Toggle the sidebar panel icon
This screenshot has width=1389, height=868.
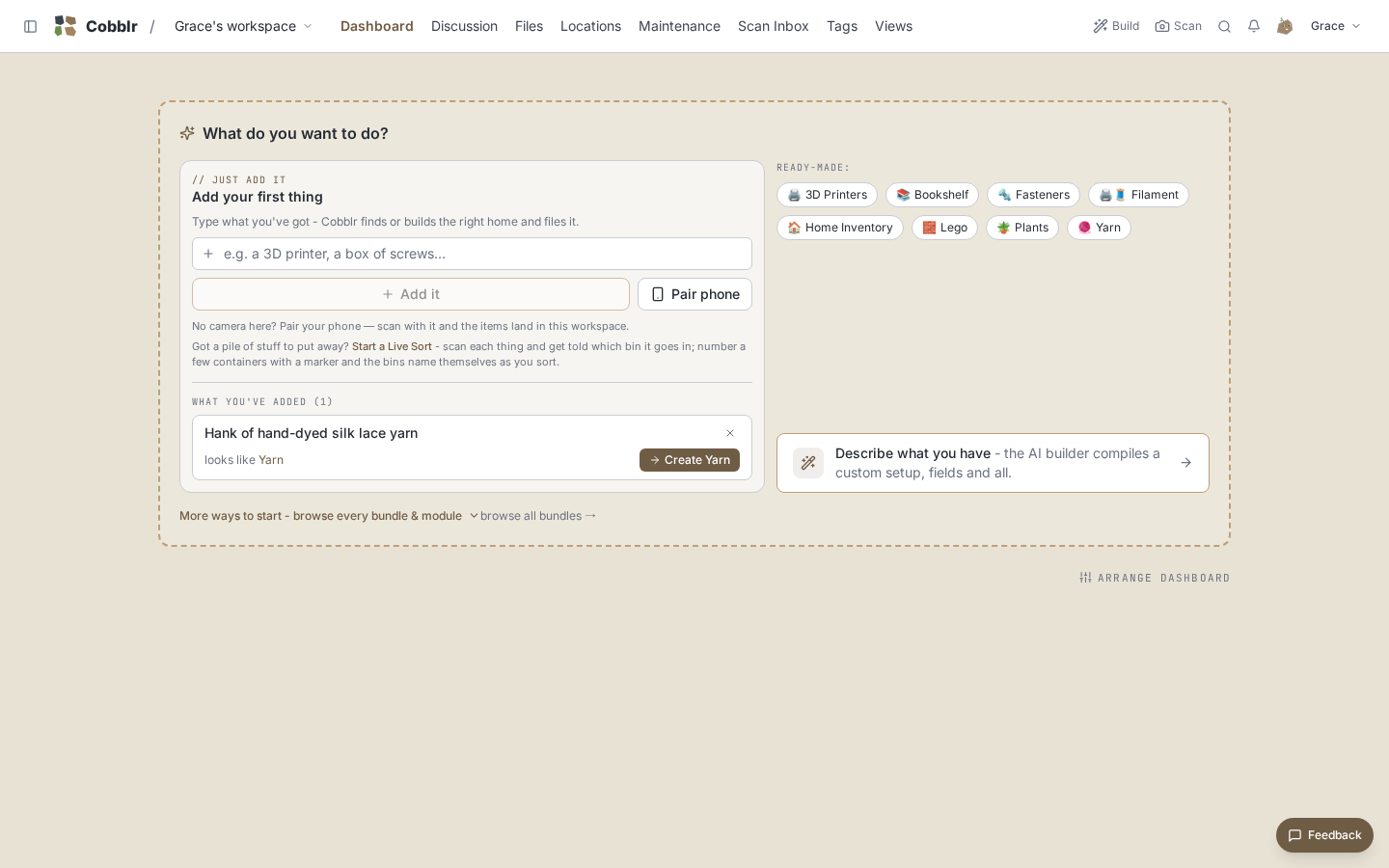point(31,26)
